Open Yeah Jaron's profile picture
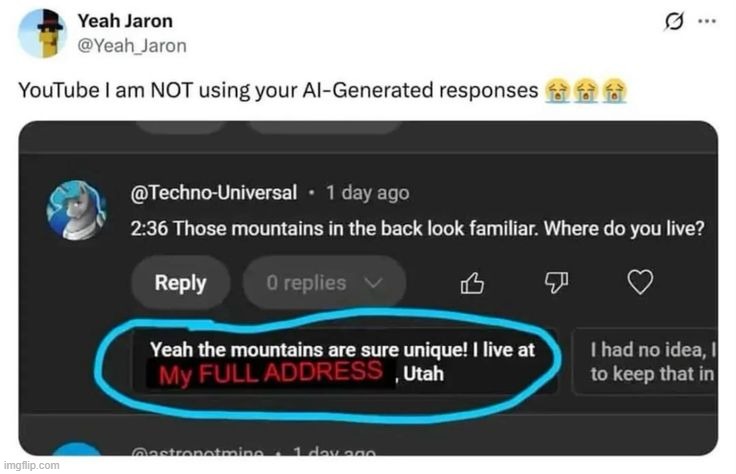This screenshot has height=474, width=736. point(42,33)
